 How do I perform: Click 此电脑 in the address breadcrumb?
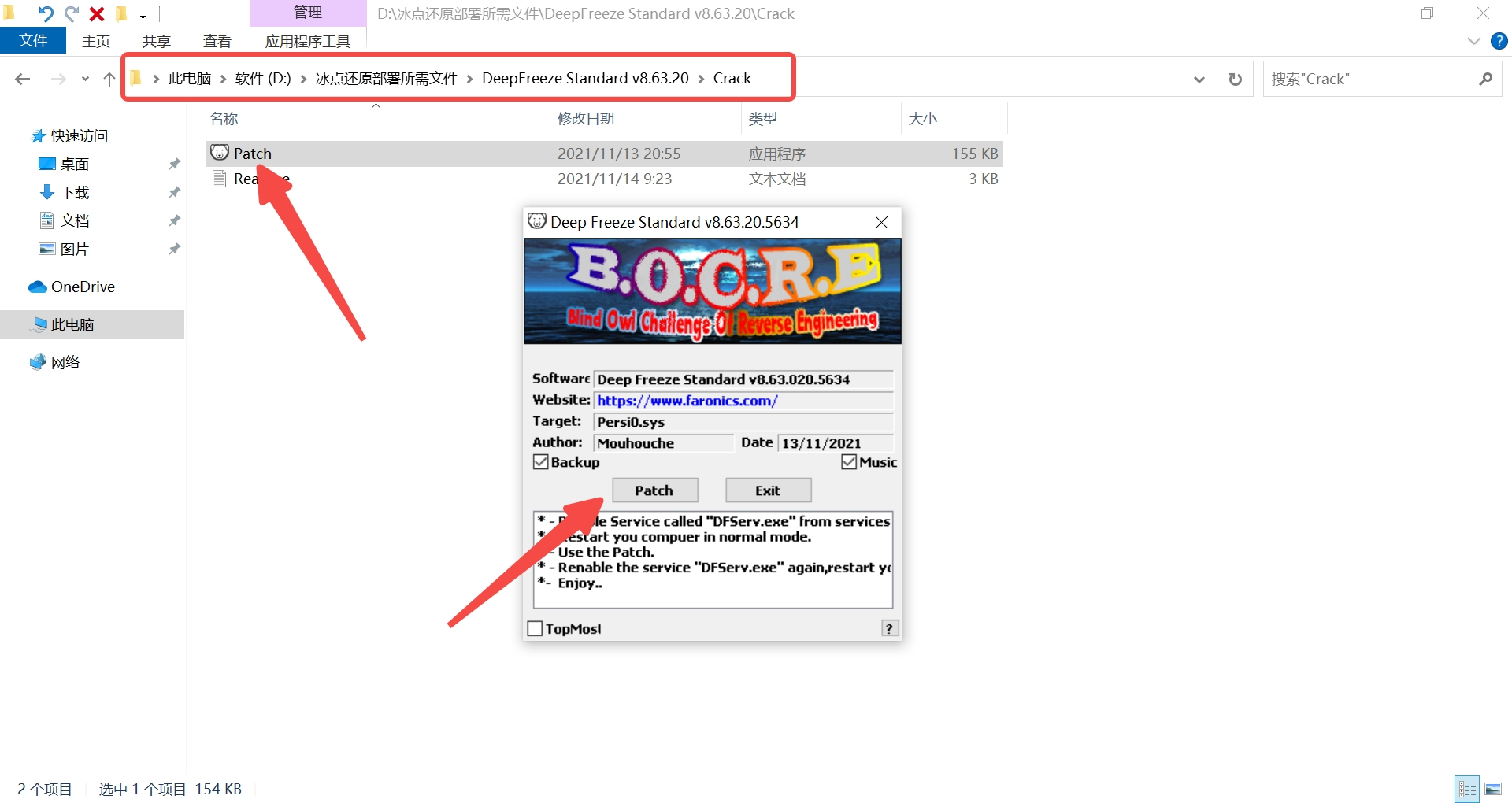pos(190,78)
